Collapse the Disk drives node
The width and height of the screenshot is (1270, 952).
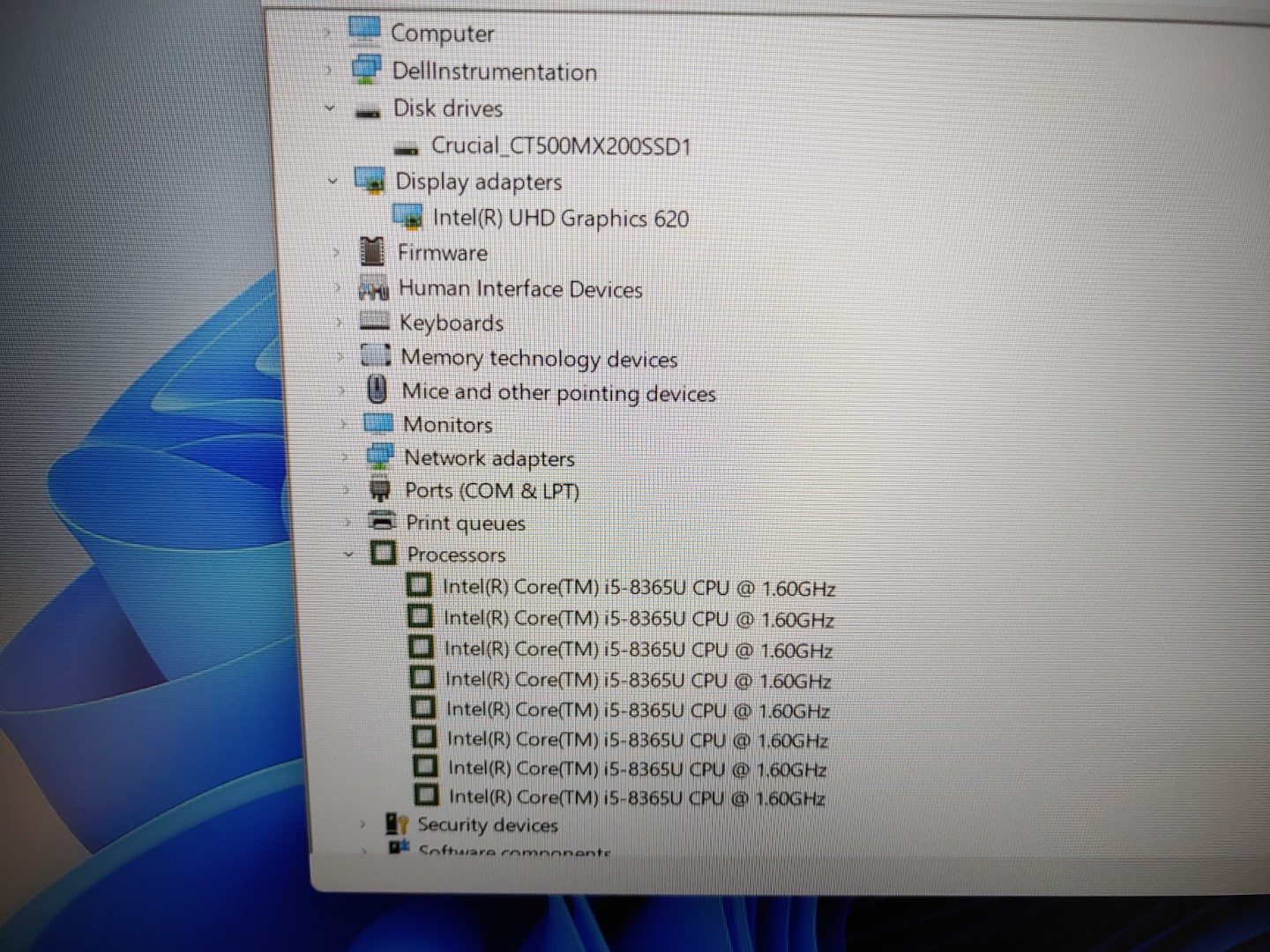coord(331,108)
